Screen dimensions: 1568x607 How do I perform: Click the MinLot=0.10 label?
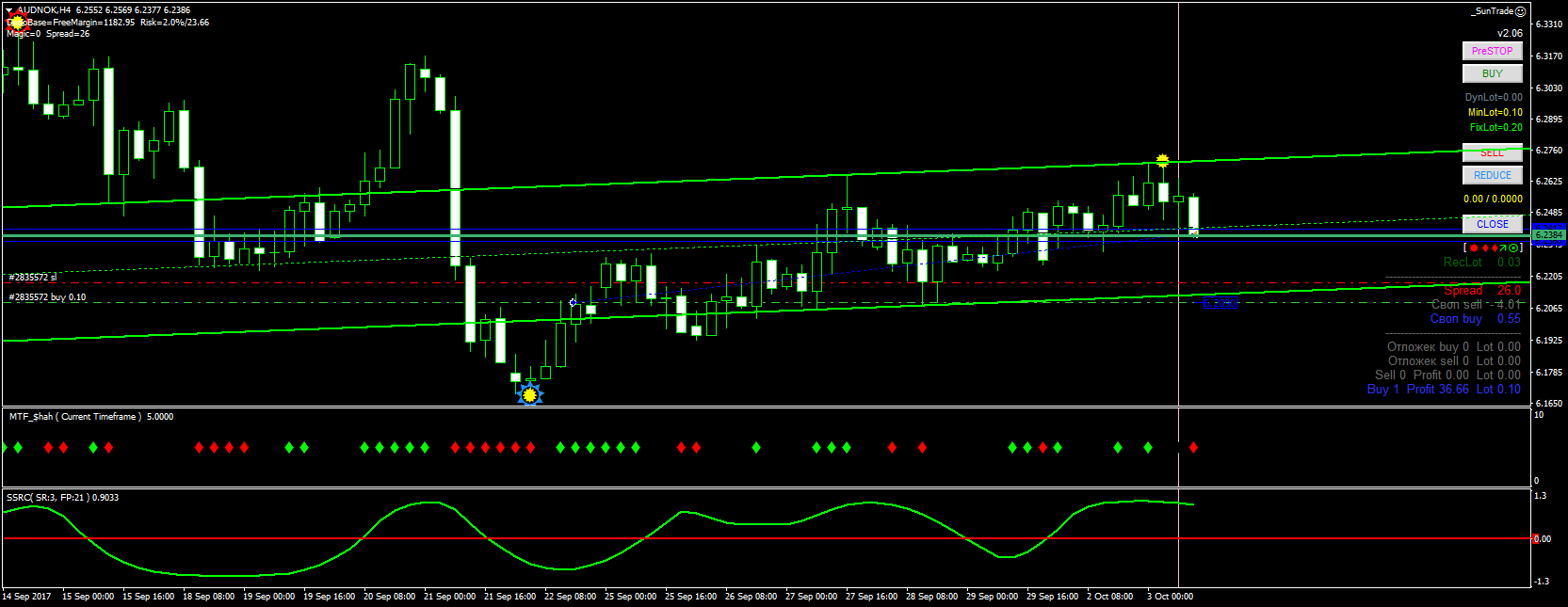click(1495, 112)
